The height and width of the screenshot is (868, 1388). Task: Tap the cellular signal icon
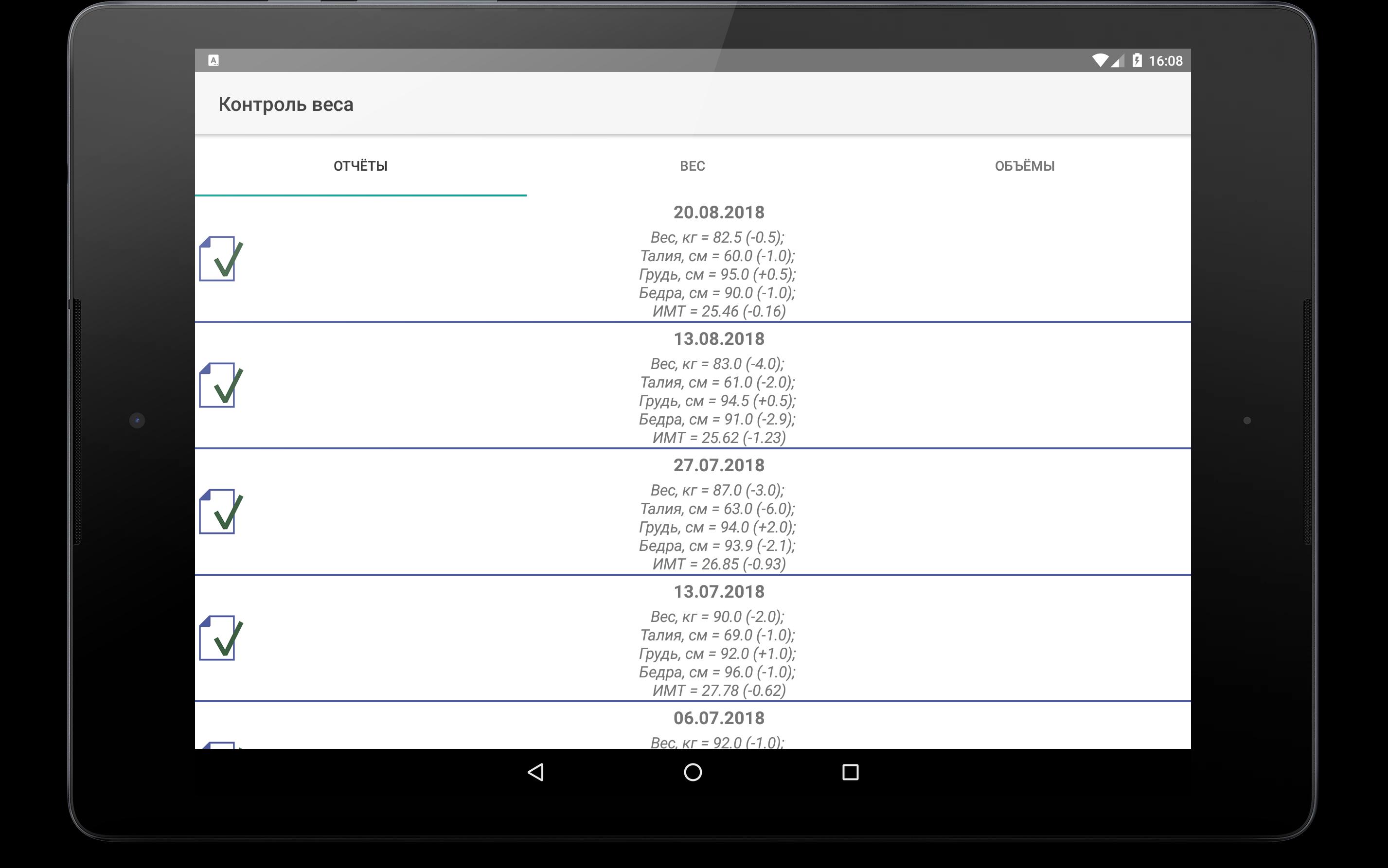click(x=1117, y=61)
